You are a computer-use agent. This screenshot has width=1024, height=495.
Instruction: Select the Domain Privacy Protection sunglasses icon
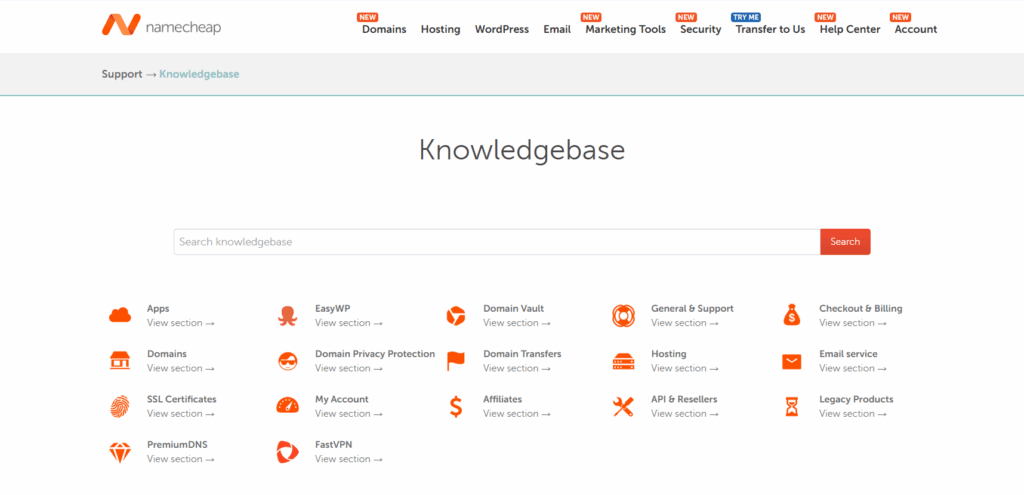click(287, 361)
